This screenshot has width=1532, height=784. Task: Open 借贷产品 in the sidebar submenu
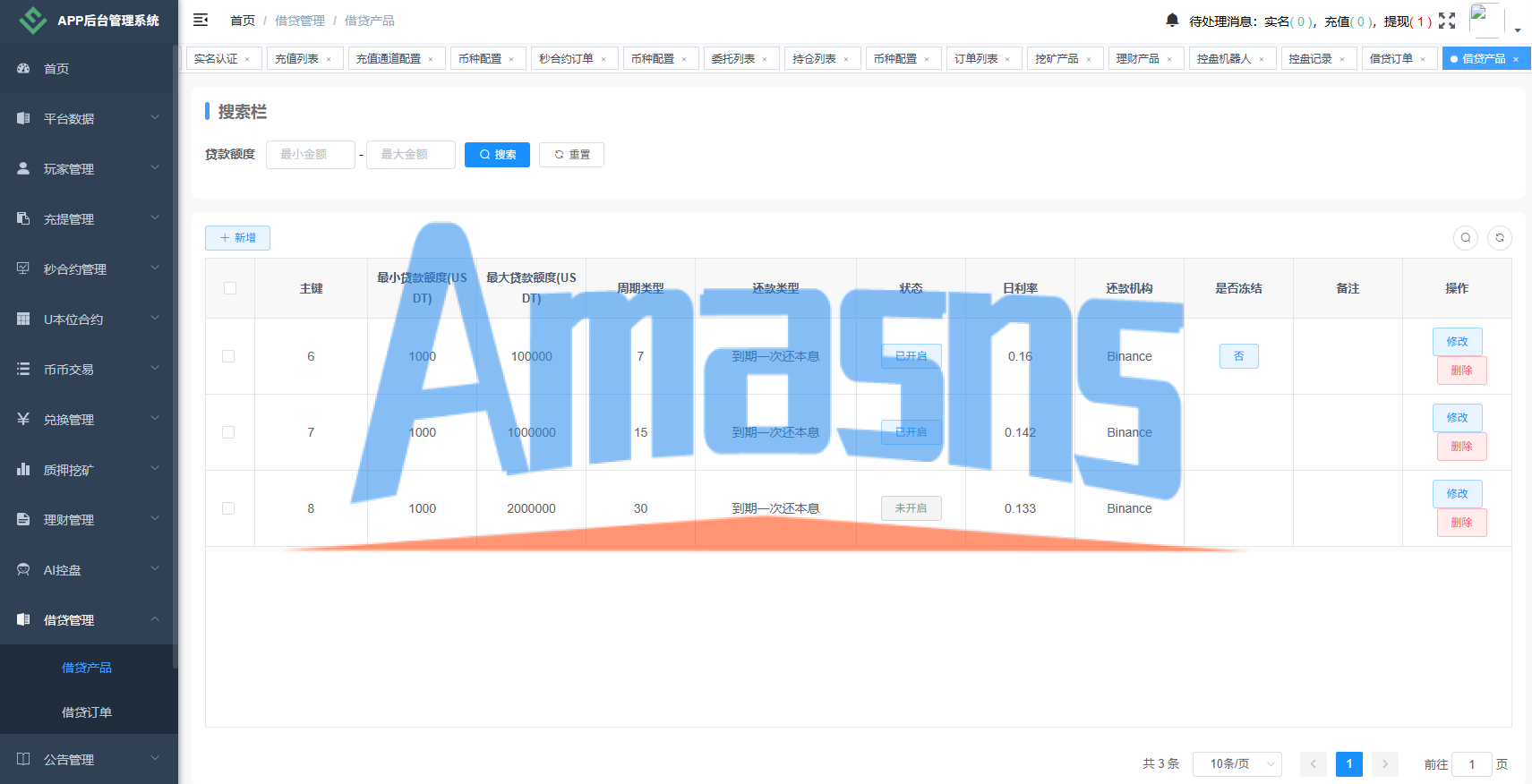click(x=87, y=668)
